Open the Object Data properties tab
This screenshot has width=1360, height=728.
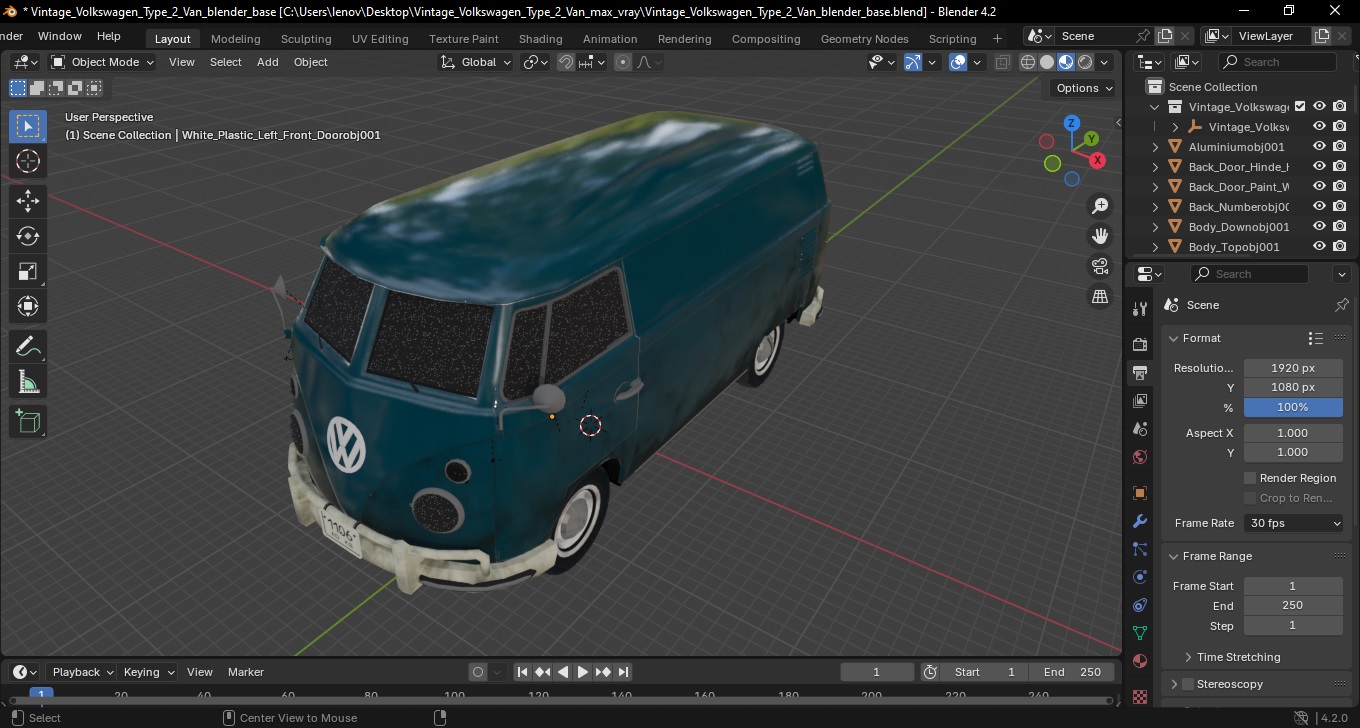click(x=1140, y=633)
